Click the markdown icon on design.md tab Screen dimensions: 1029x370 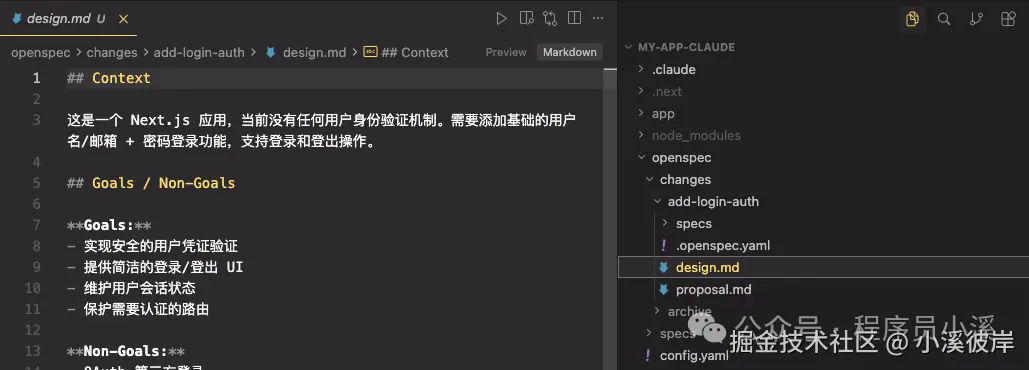pos(16,18)
